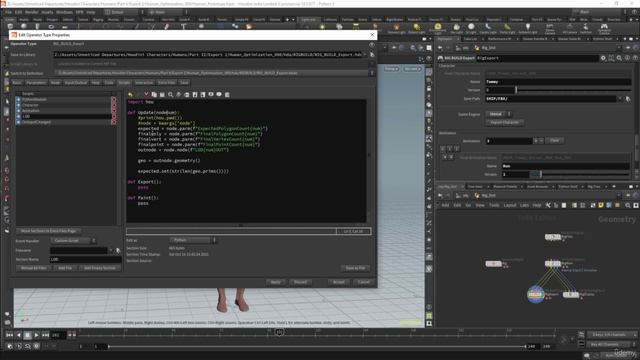The image size is (640, 360).
Task: Jump to last frame on timeline
Action: (45, 335)
